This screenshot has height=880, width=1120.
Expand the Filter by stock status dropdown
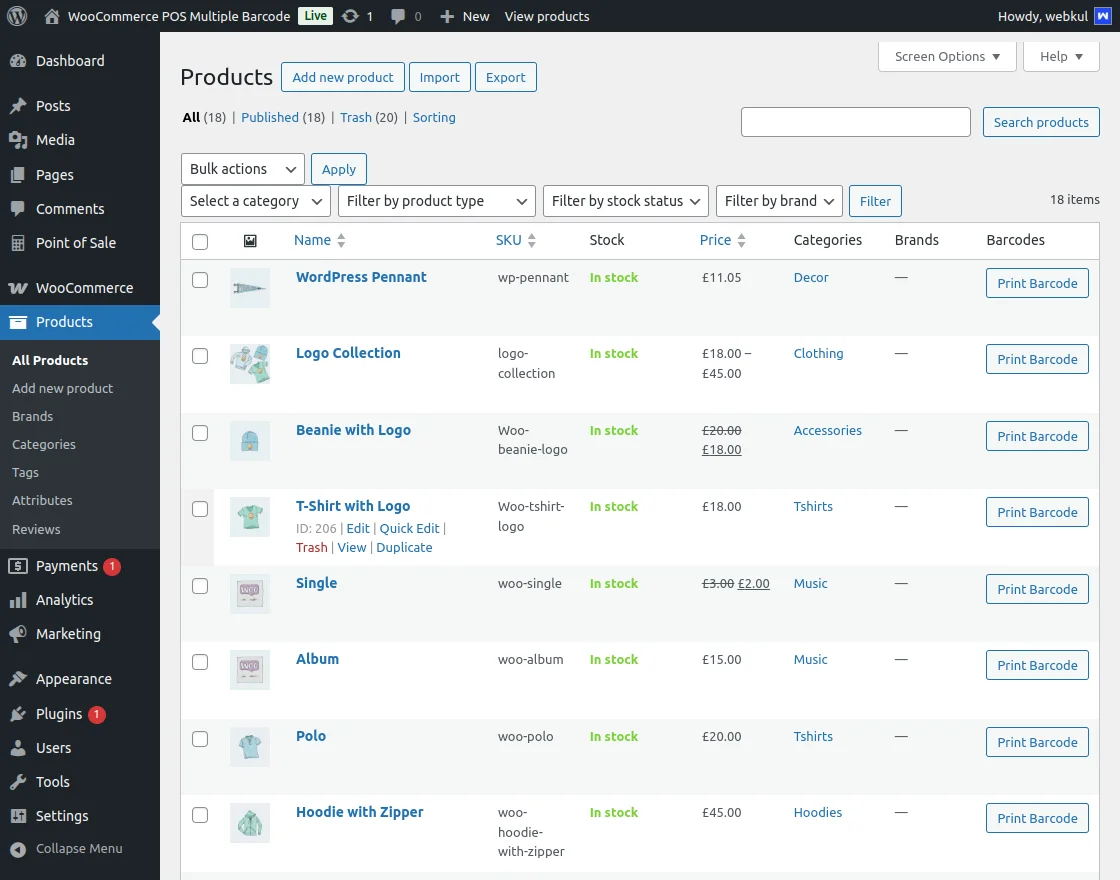625,201
